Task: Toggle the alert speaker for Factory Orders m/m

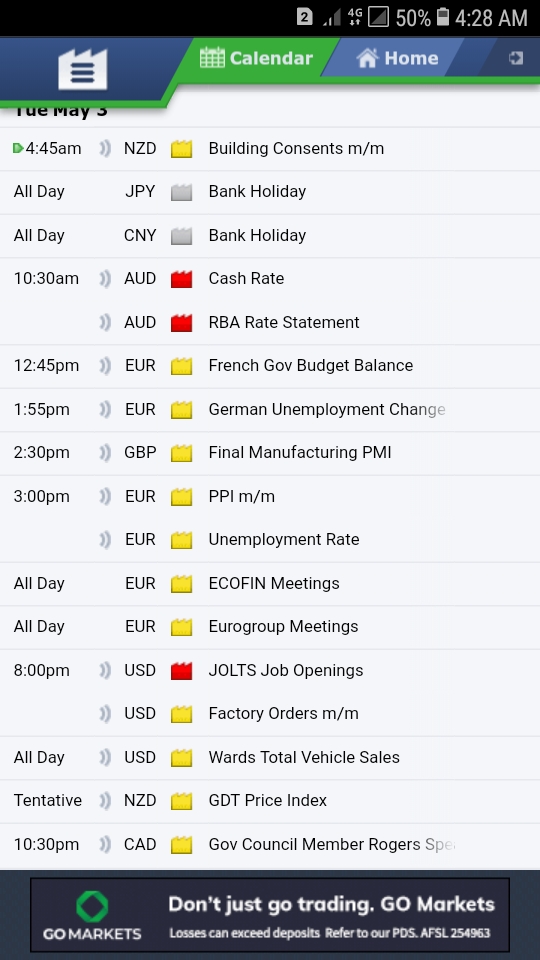Action: pyautogui.click(x=105, y=714)
